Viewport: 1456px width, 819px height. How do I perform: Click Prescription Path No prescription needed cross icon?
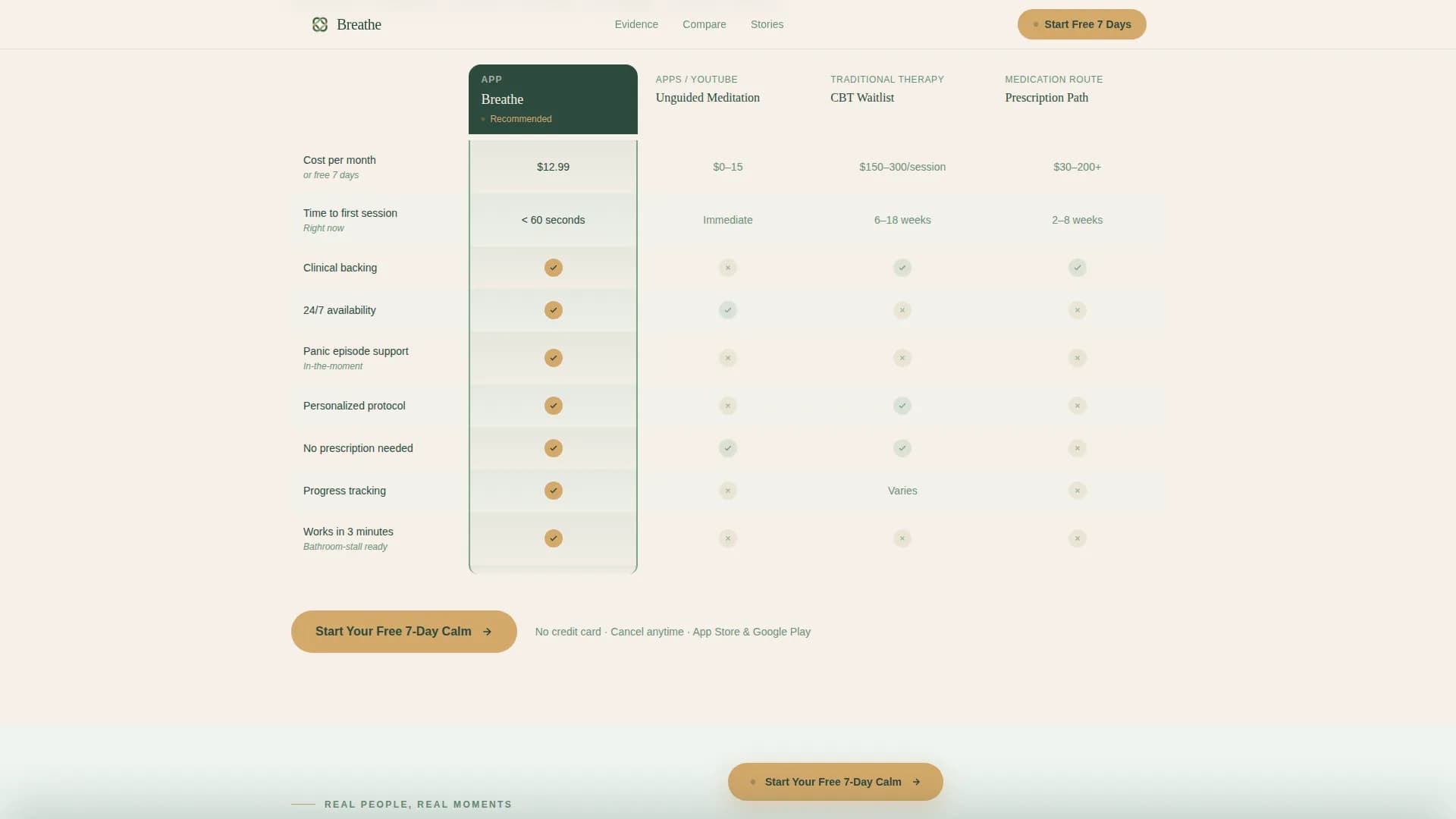(1077, 448)
